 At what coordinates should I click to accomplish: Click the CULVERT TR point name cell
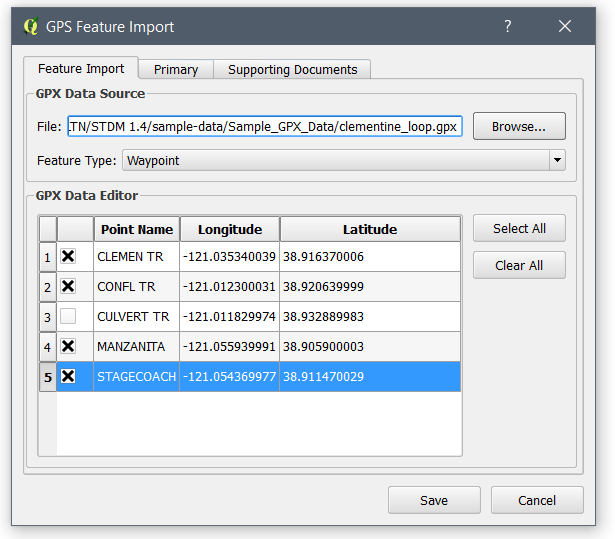tap(136, 316)
